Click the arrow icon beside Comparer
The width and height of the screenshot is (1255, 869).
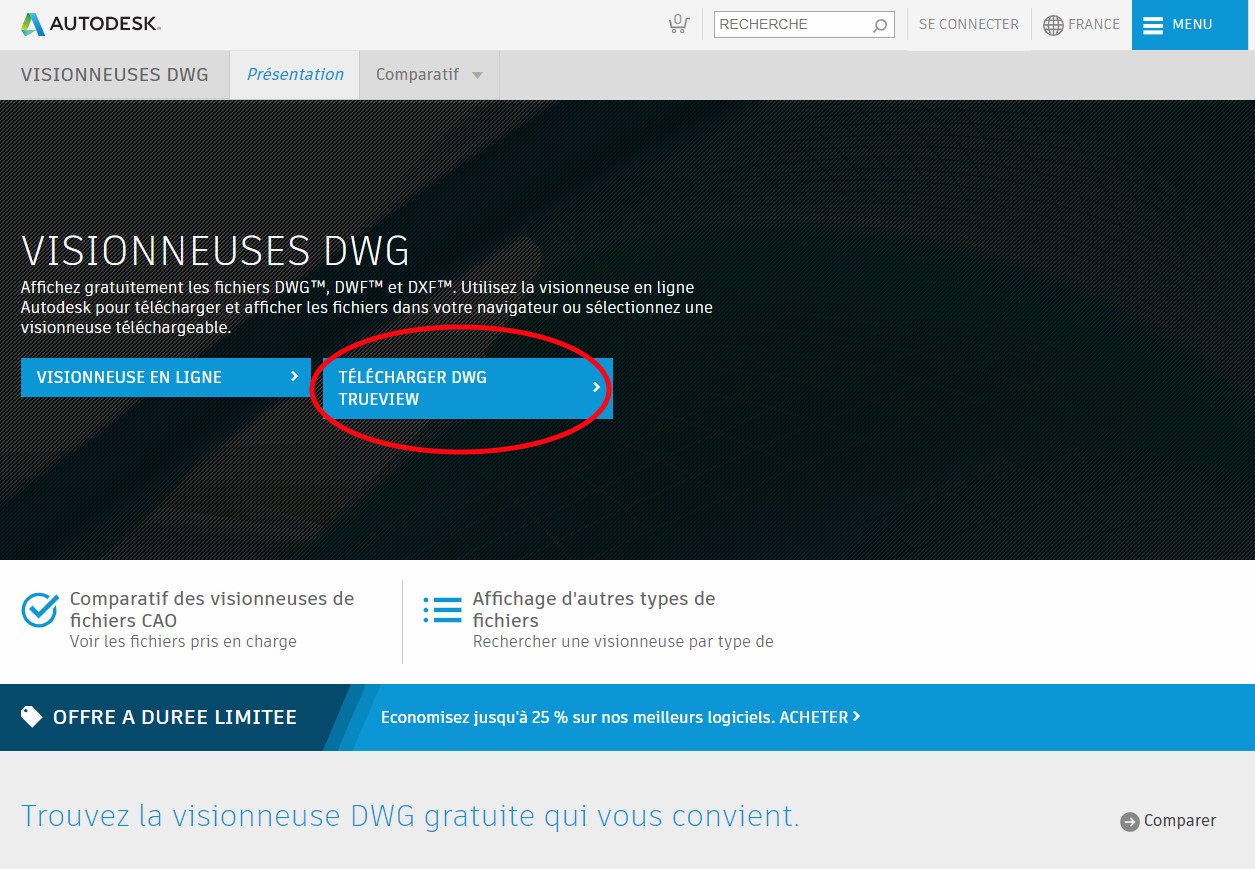click(x=1130, y=821)
